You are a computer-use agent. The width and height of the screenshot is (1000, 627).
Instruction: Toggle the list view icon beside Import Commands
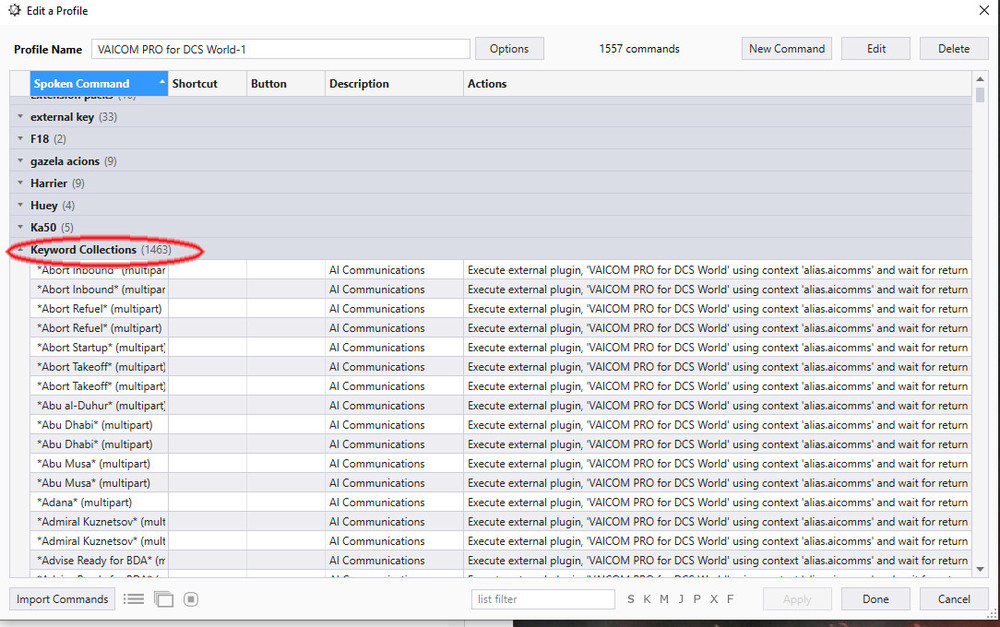point(133,599)
